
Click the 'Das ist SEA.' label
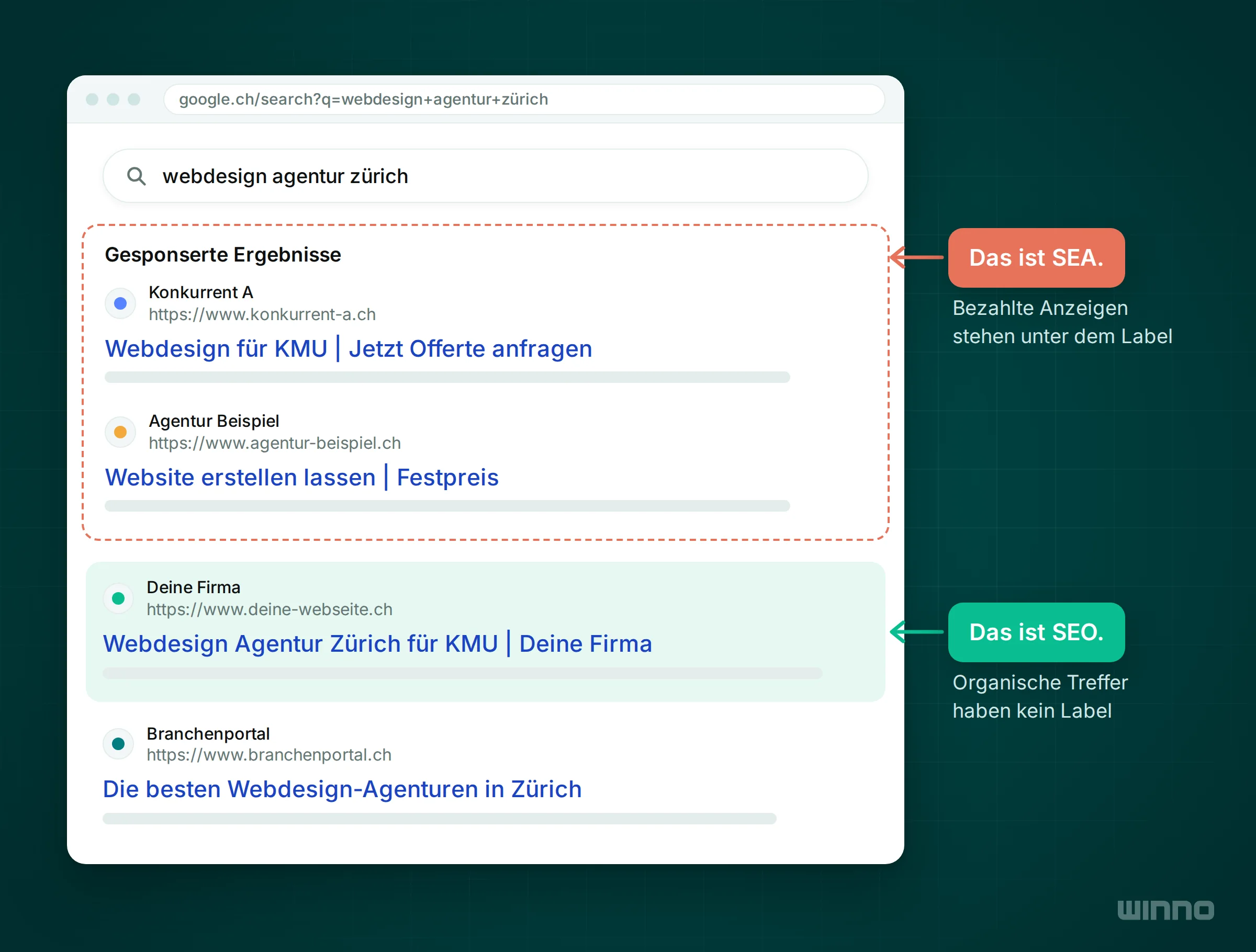(1036, 258)
